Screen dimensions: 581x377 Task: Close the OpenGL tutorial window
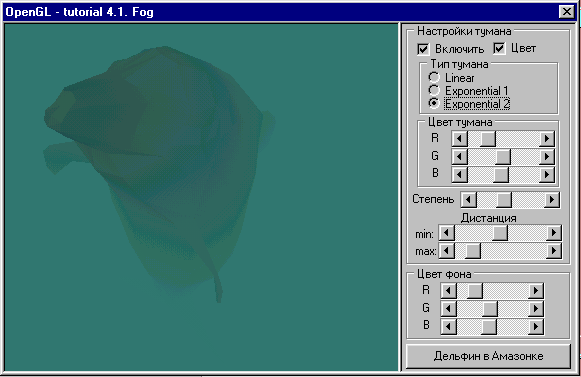(x=567, y=12)
